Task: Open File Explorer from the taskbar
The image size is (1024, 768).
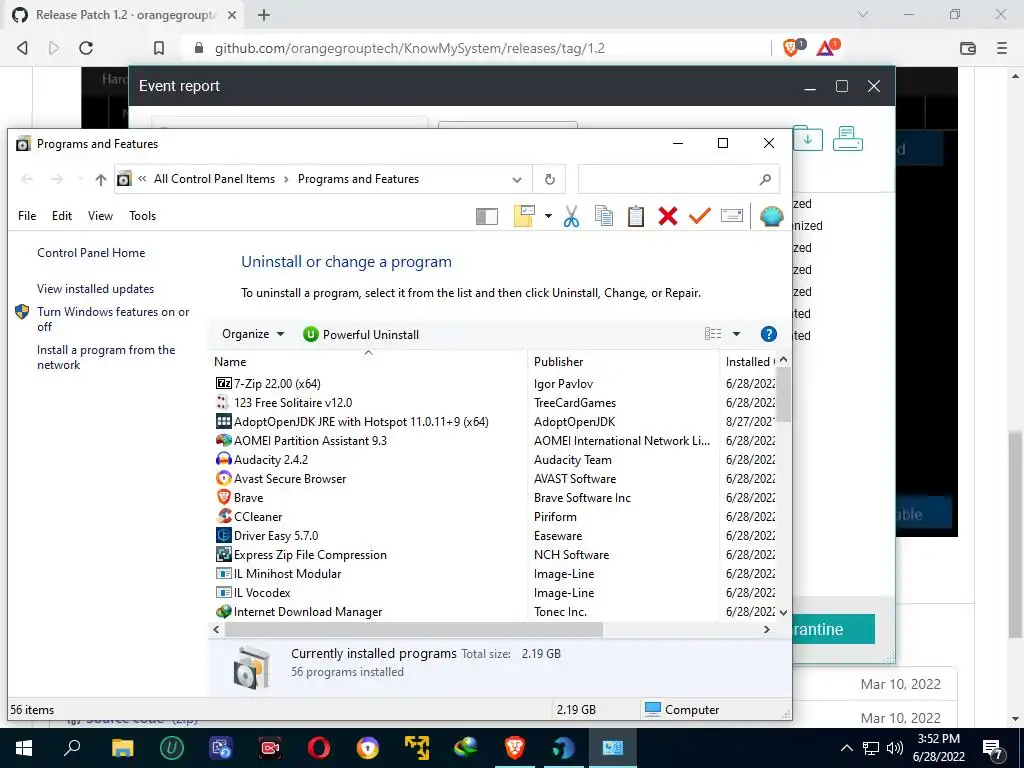Action: coord(122,748)
